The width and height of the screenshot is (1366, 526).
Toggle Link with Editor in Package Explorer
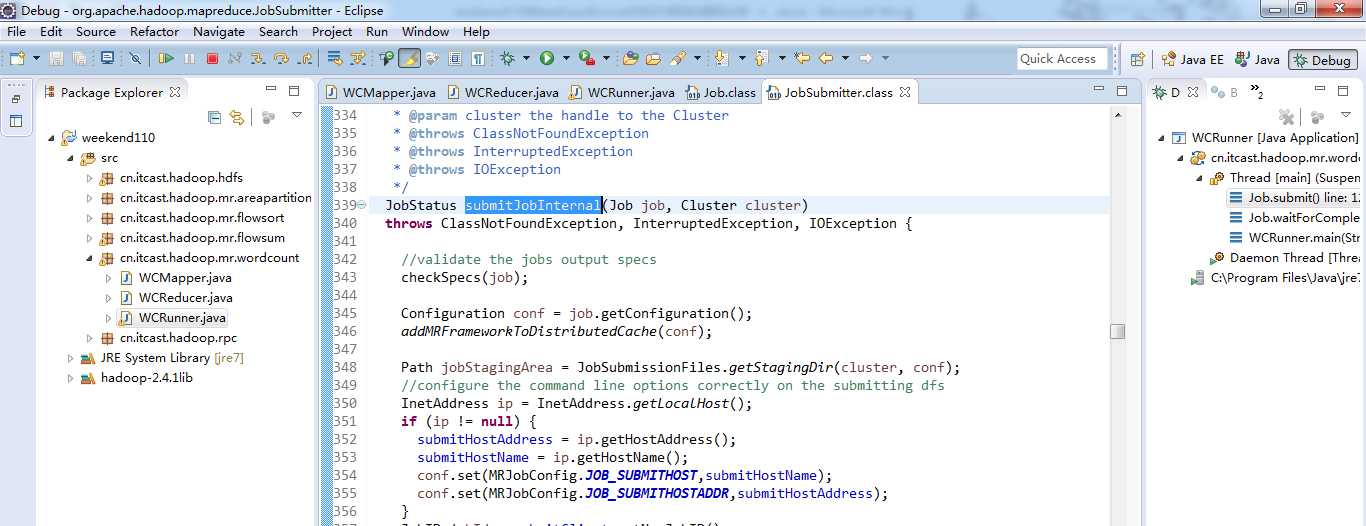tap(236, 117)
